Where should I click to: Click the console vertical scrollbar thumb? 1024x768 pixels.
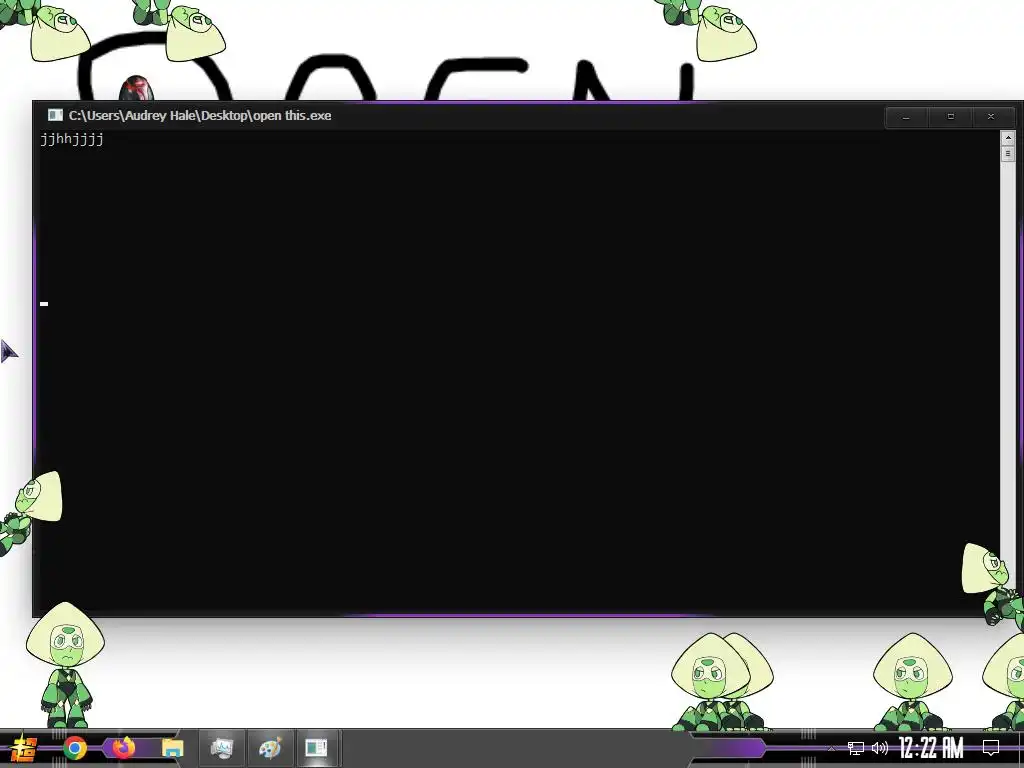1008,153
